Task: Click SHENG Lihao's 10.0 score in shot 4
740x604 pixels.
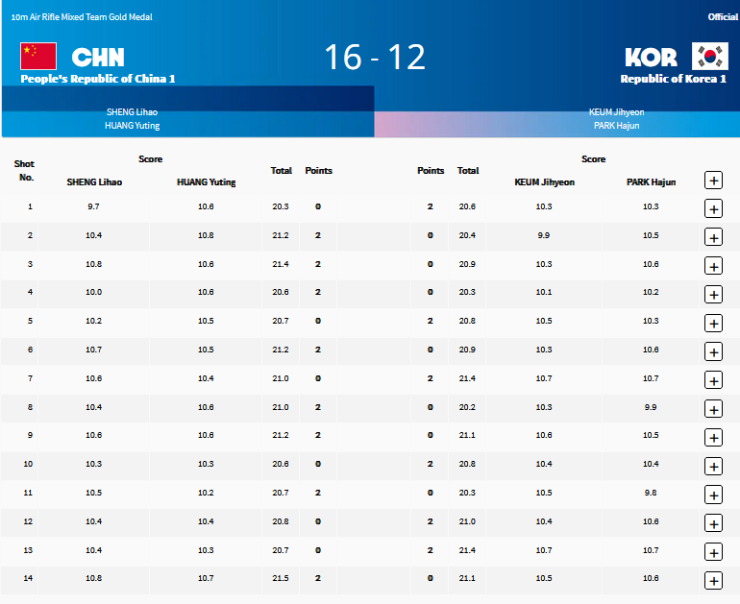Action: pyautogui.click(x=93, y=292)
